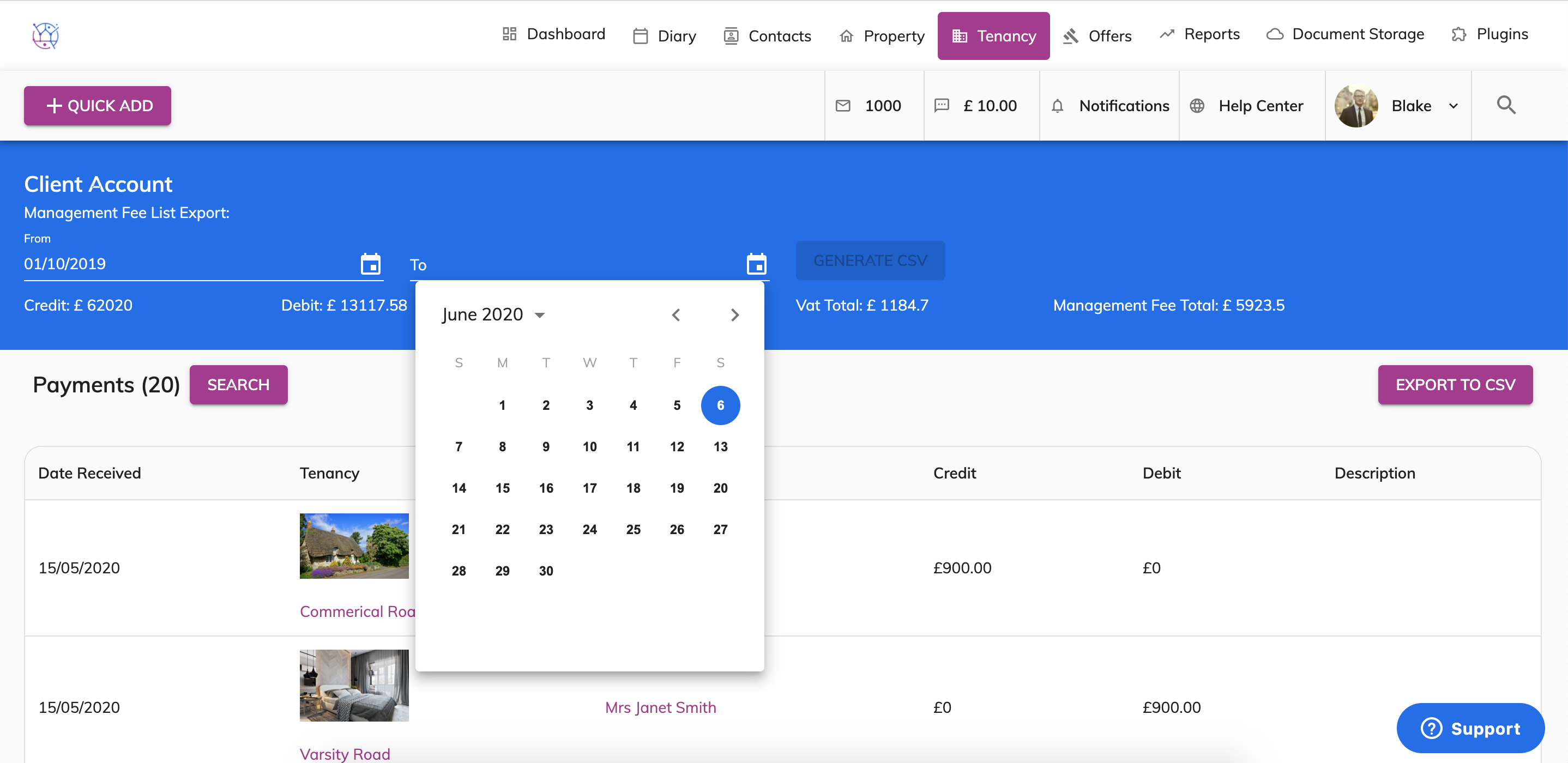
Task: Click the Varsity Road bedroom thumbnail
Action: 354,685
